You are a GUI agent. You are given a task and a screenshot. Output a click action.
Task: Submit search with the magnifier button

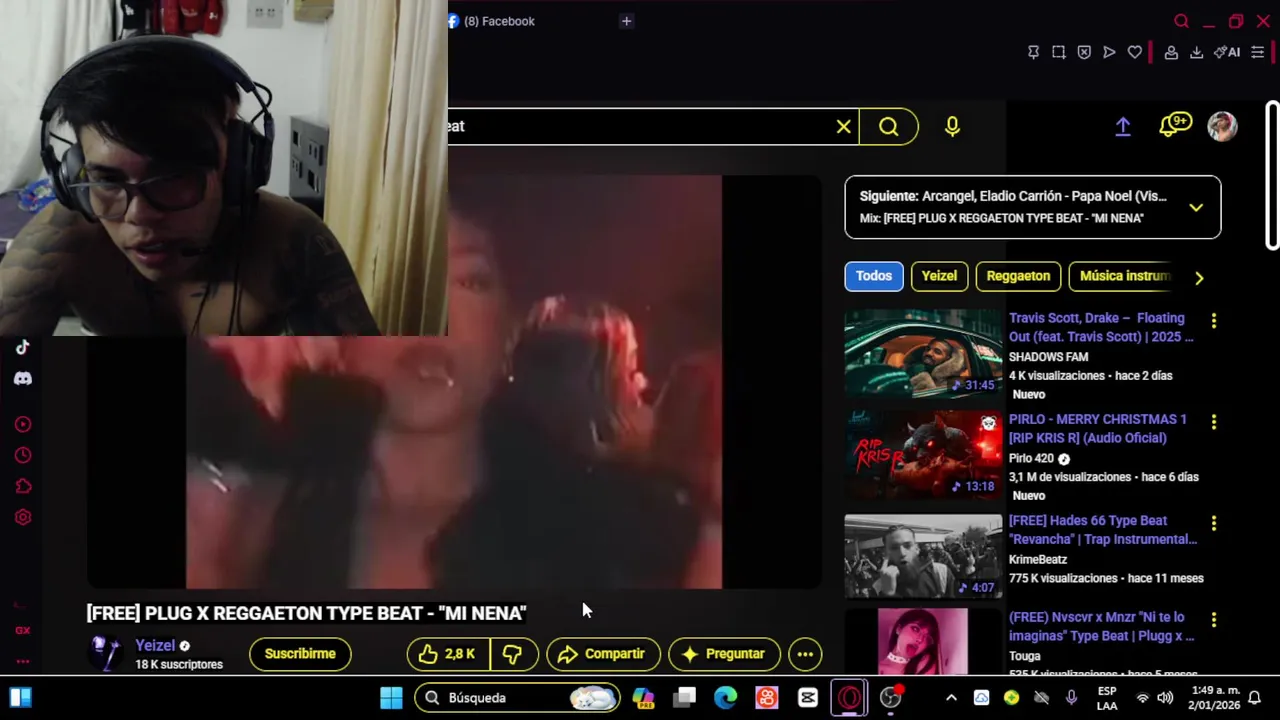point(889,127)
